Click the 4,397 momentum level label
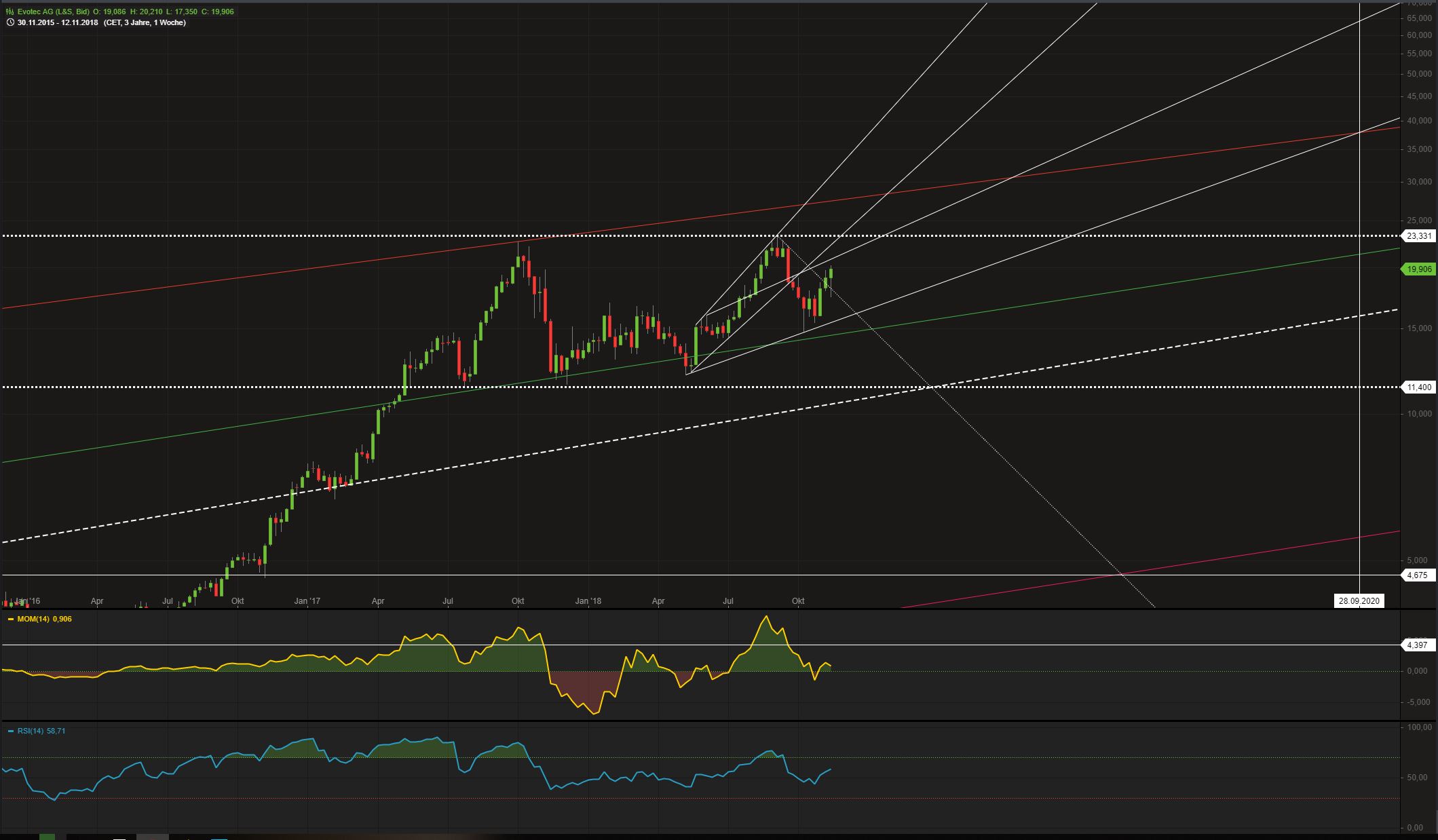 click(x=1417, y=645)
